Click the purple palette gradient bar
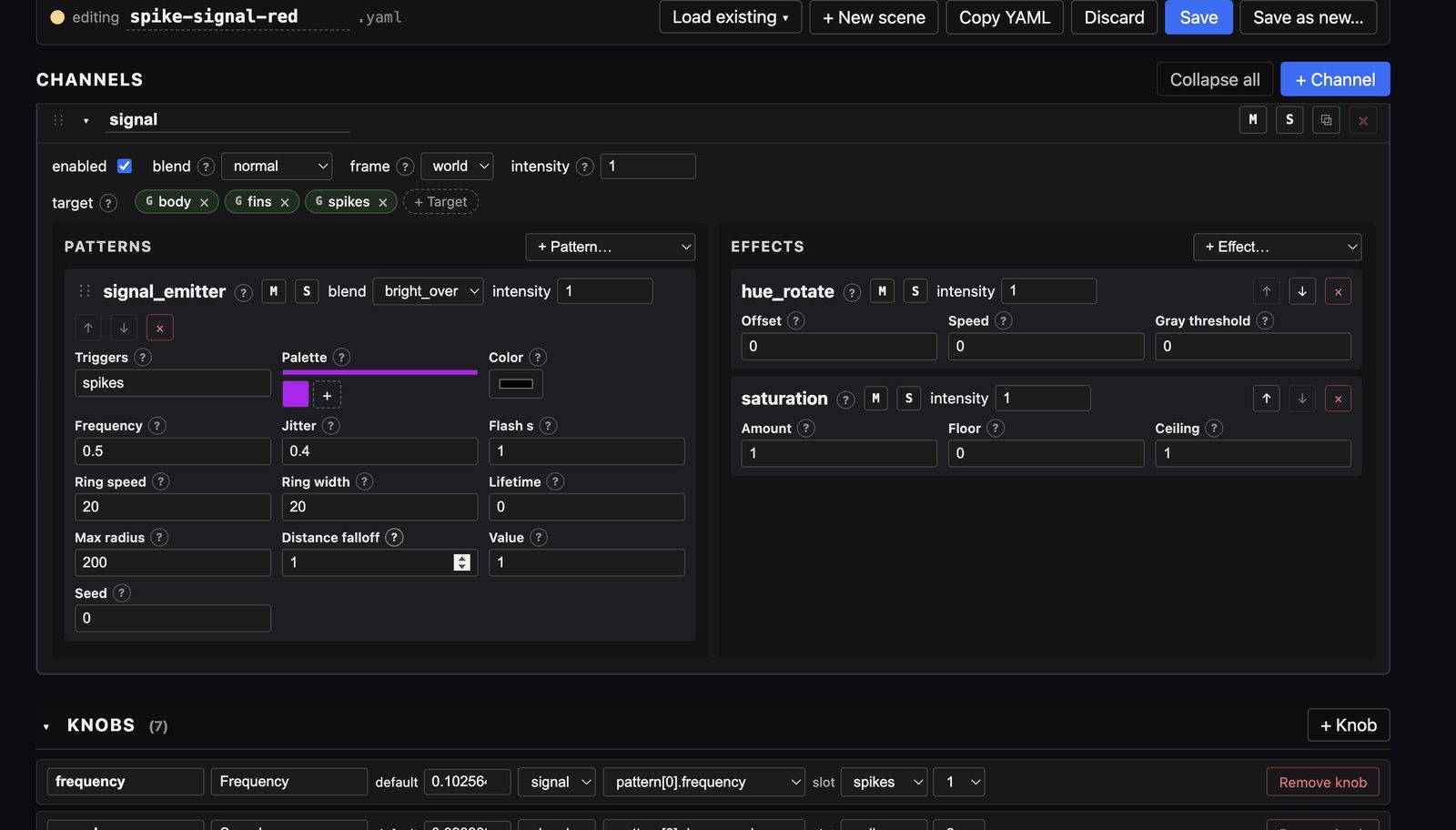1456x830 pixels. click(379, 372)
